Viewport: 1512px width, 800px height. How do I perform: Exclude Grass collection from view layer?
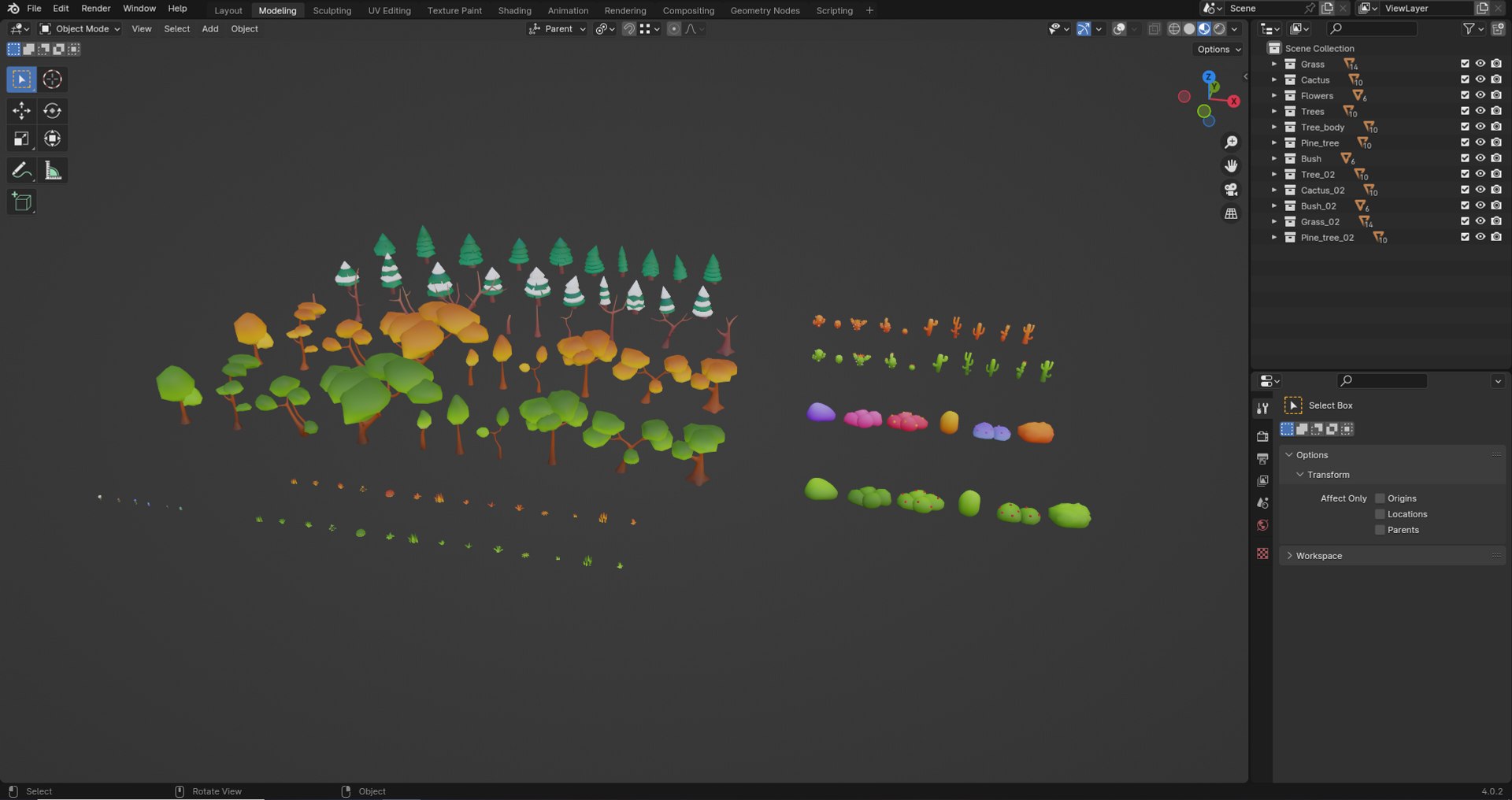(x=1465, y=64)
